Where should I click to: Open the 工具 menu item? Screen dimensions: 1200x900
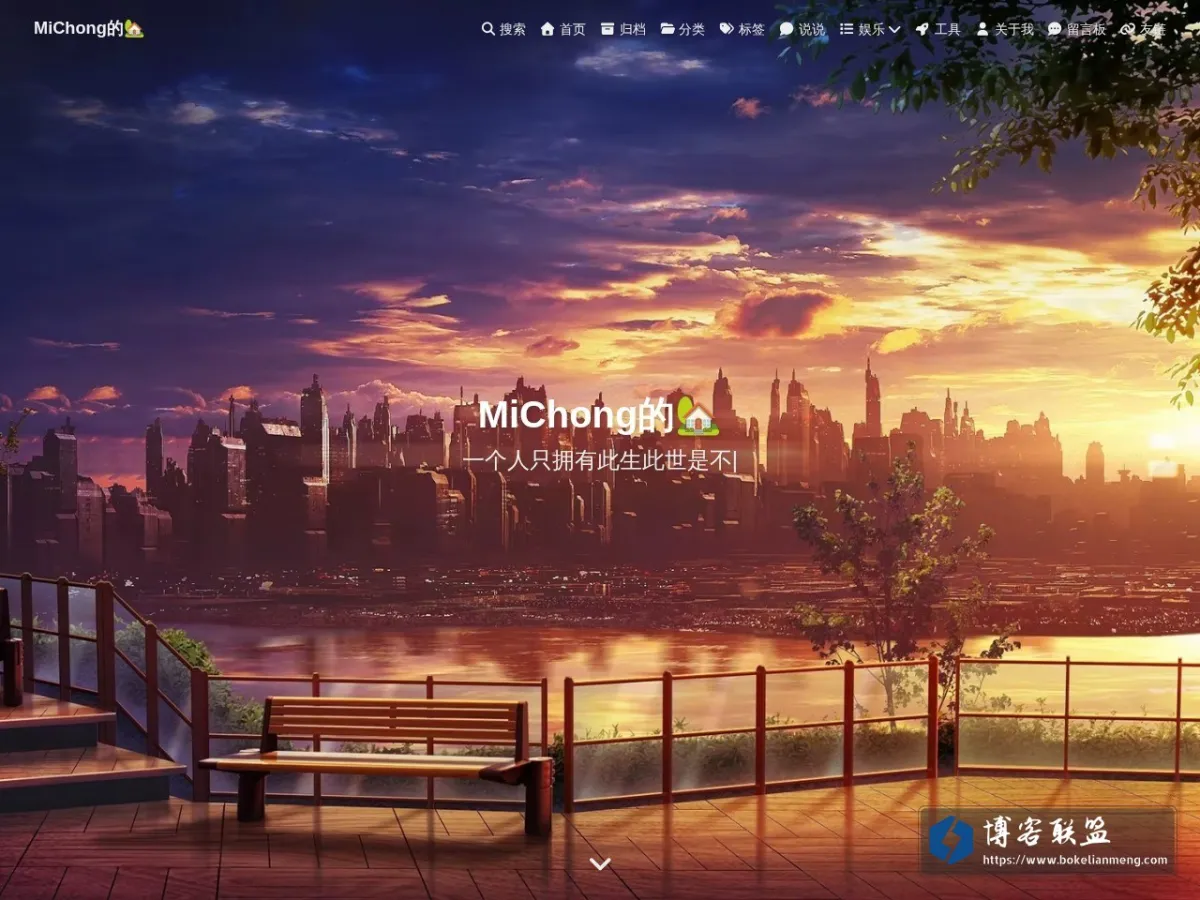(x=938, y=29)
